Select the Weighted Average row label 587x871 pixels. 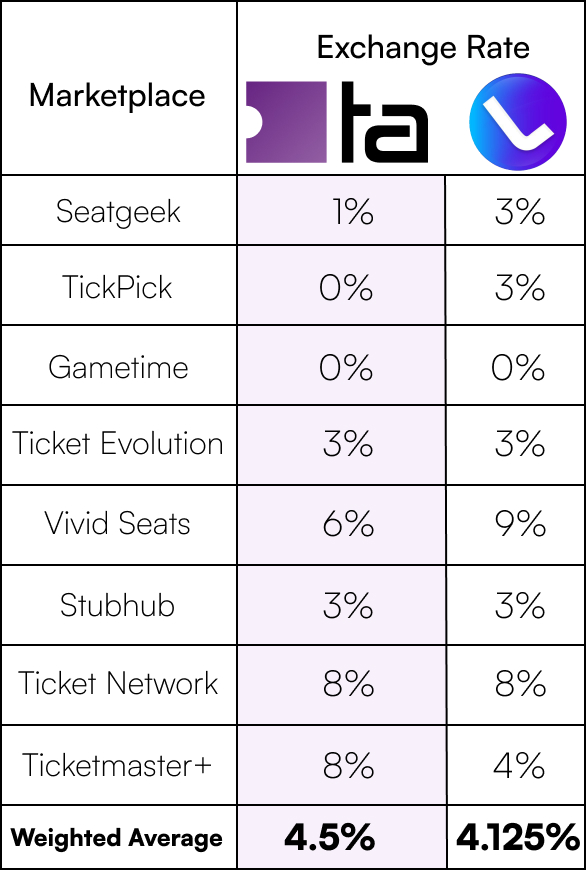coord(117,837)
